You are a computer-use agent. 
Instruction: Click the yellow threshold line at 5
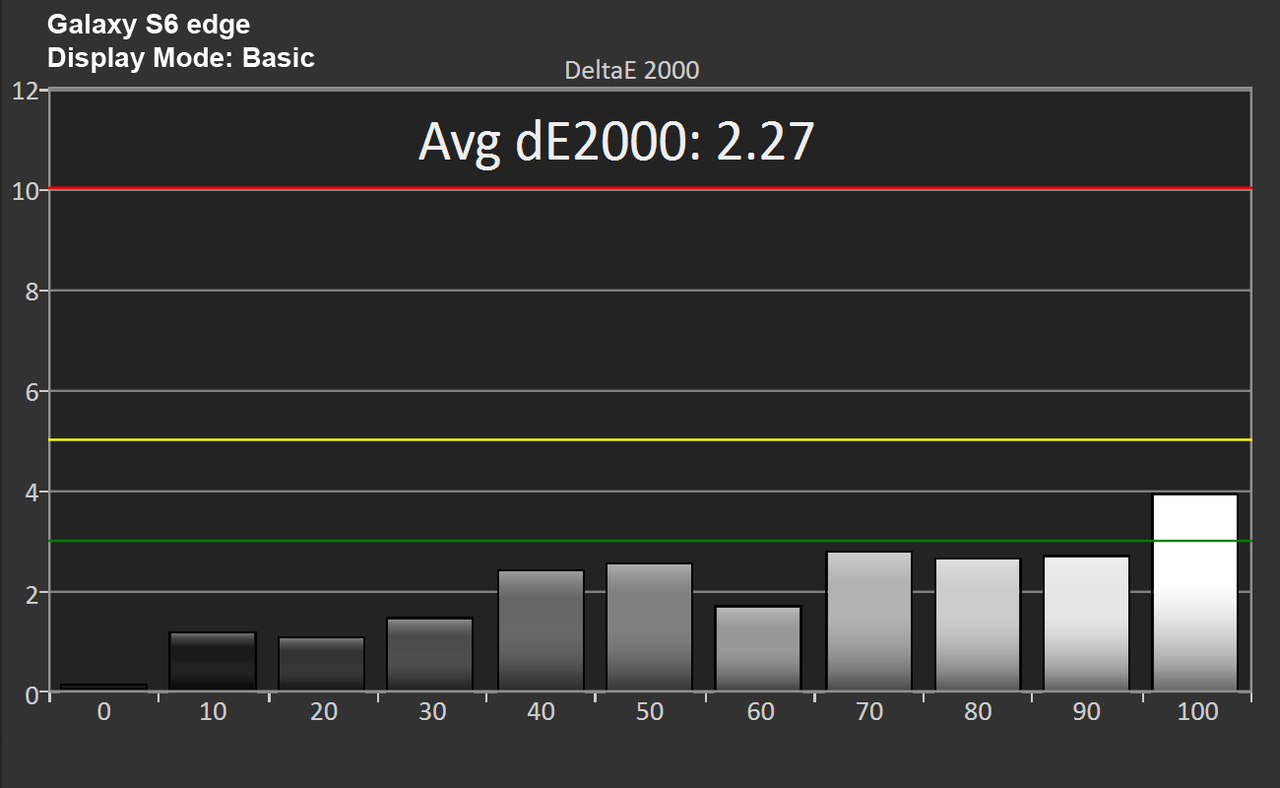650,439
